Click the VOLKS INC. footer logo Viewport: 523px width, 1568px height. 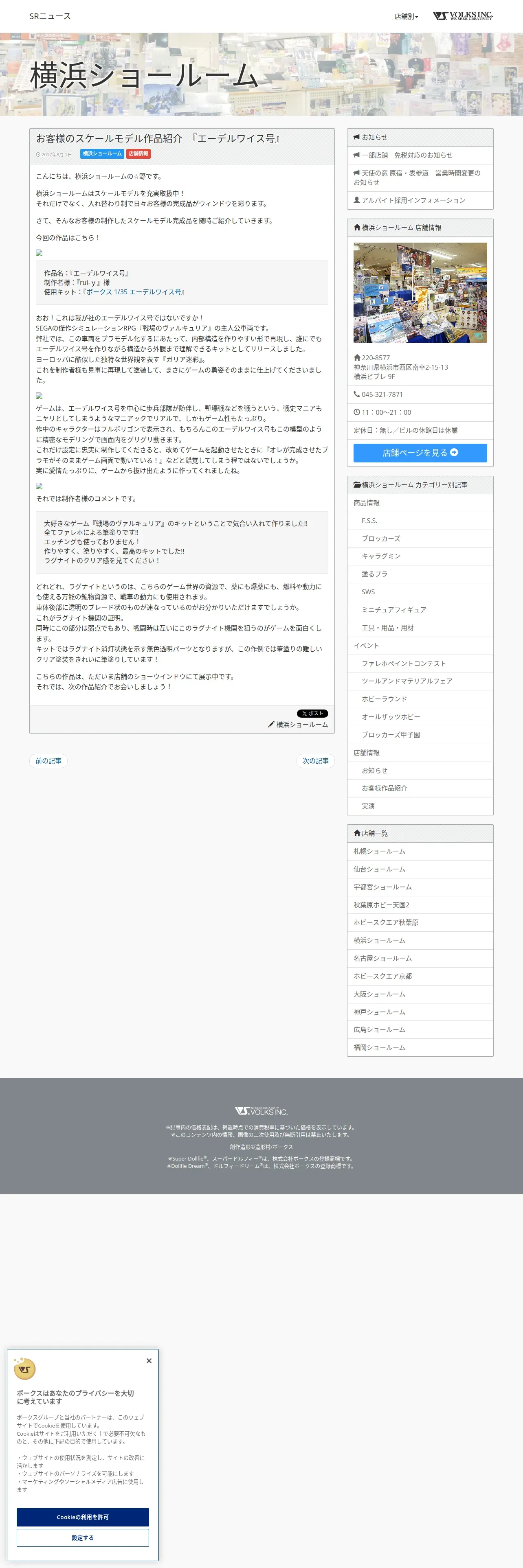click(261, 1111)
